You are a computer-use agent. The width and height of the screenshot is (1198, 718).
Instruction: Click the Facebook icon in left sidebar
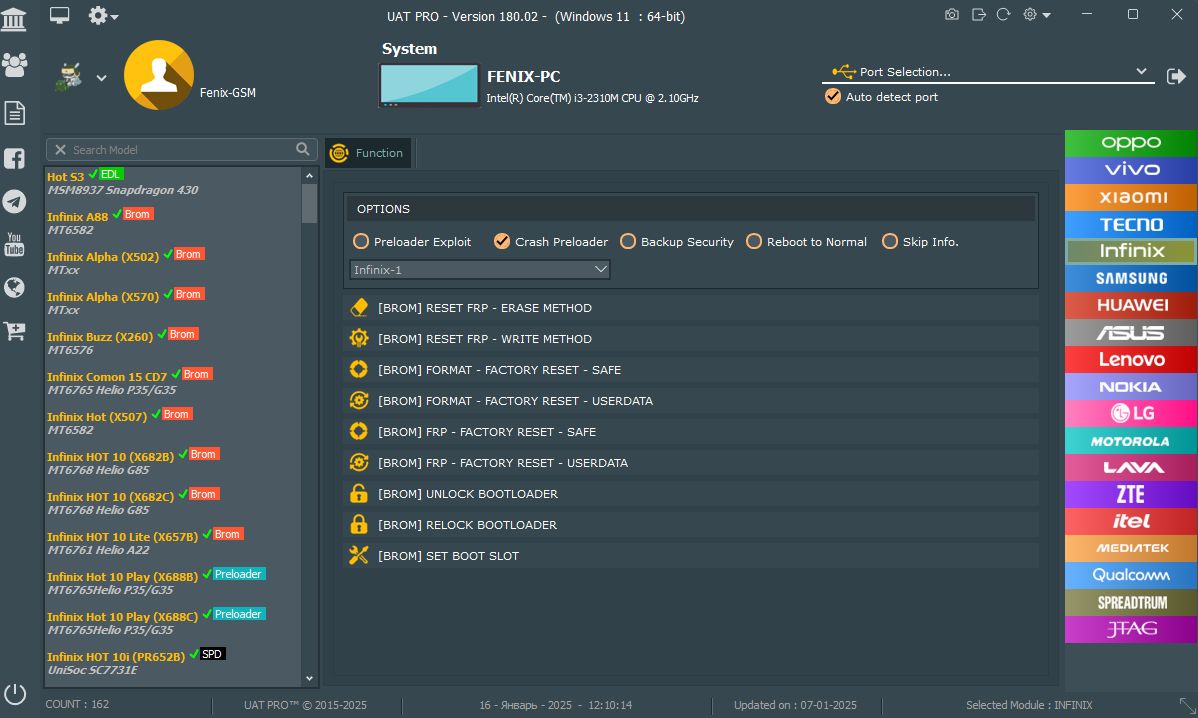click(14, 158)
